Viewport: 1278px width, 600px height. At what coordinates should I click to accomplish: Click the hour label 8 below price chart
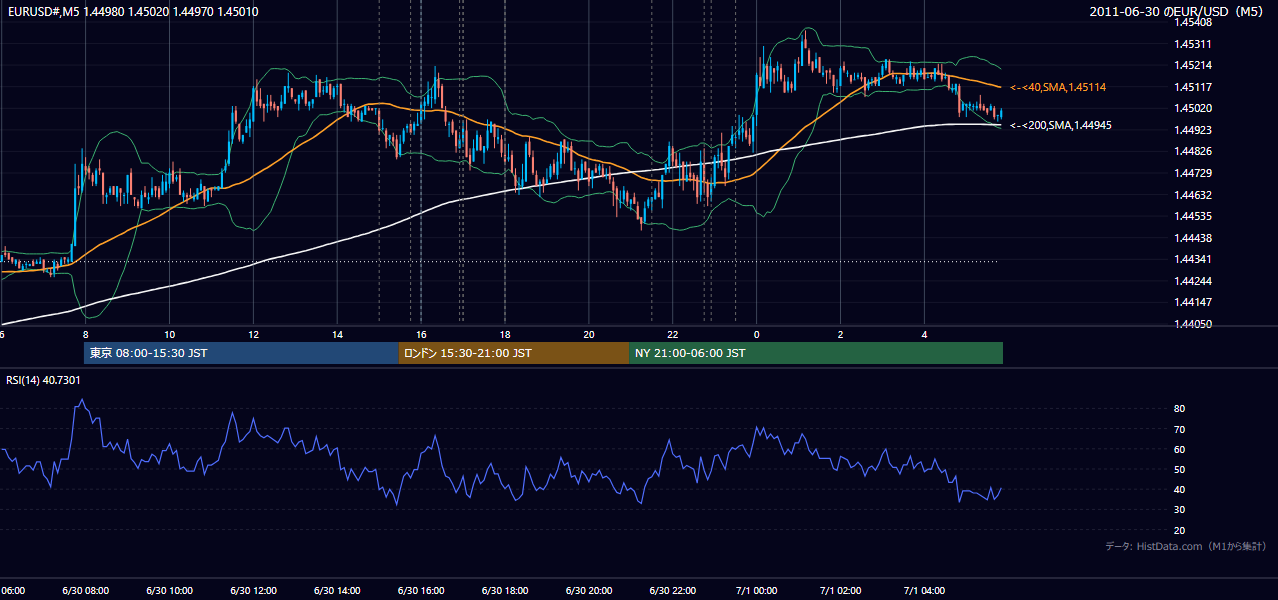point(86,335)
